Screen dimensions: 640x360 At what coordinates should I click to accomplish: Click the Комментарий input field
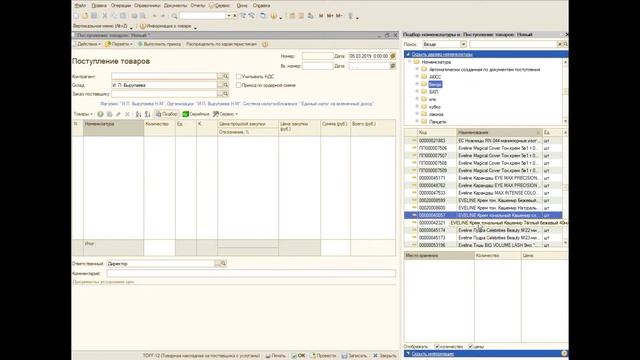pyautogui.click(x=251, y=273)
